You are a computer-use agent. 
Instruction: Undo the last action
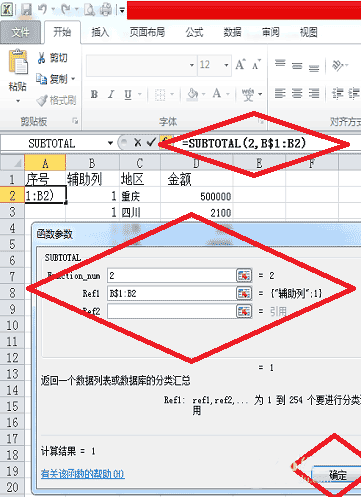click(42, 10)
